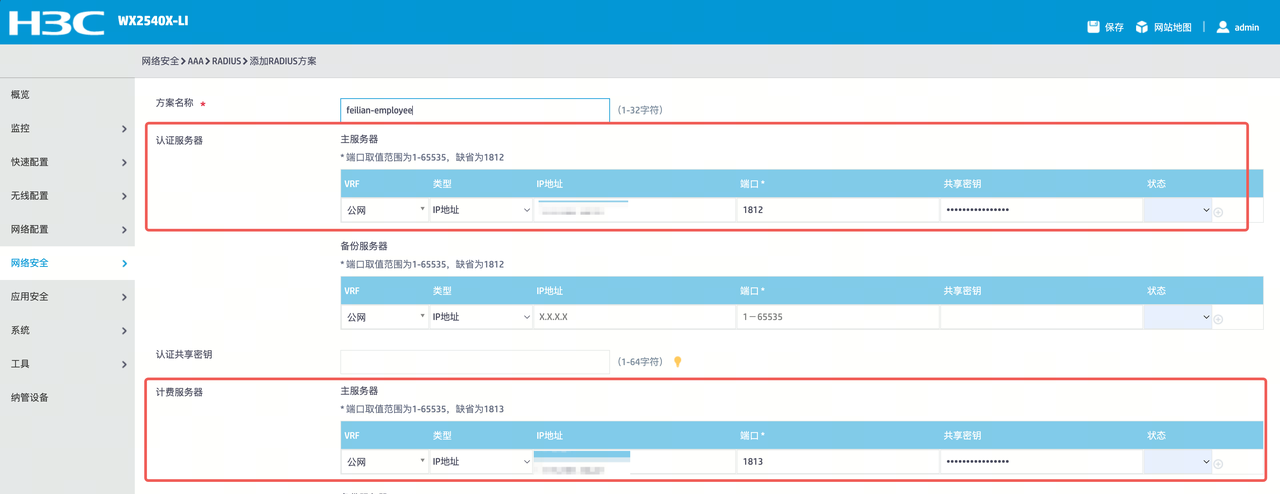Open 纳管设备 managed devices sidebar item
Image resolution: width=1280 pixels, height=494 pixels.
[x=67, y=397]
